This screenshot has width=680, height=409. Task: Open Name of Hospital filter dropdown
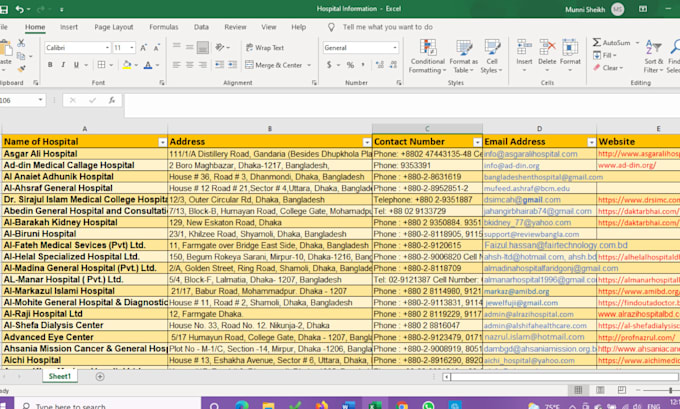(163, 142)
